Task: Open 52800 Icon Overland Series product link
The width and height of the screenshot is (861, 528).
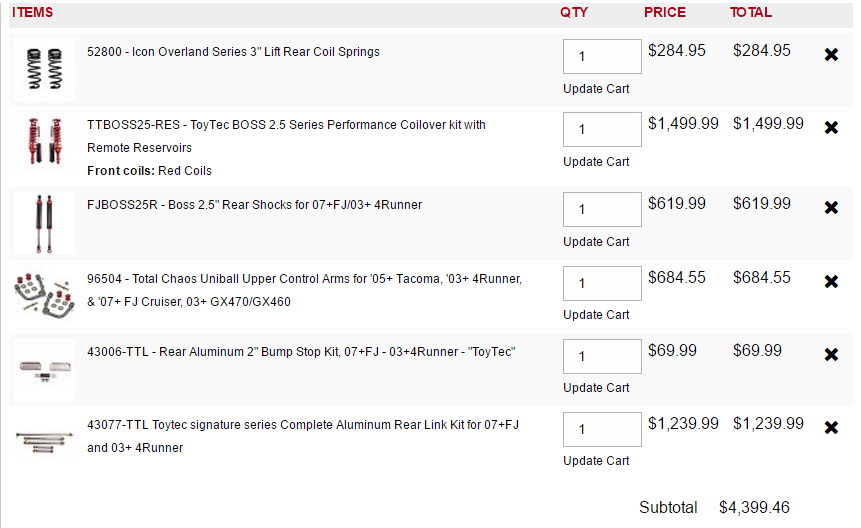Action: click(233, 52)
